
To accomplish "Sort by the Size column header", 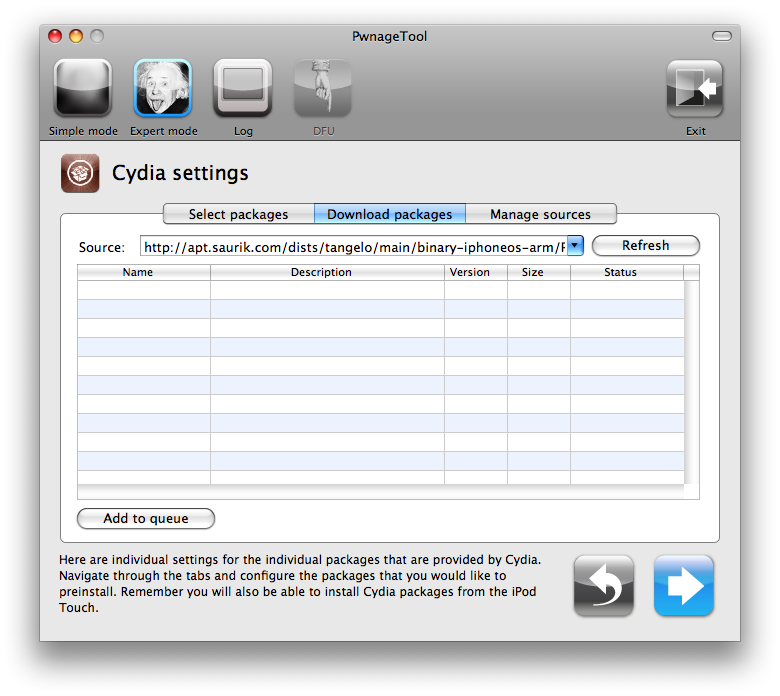I will 539,272.
